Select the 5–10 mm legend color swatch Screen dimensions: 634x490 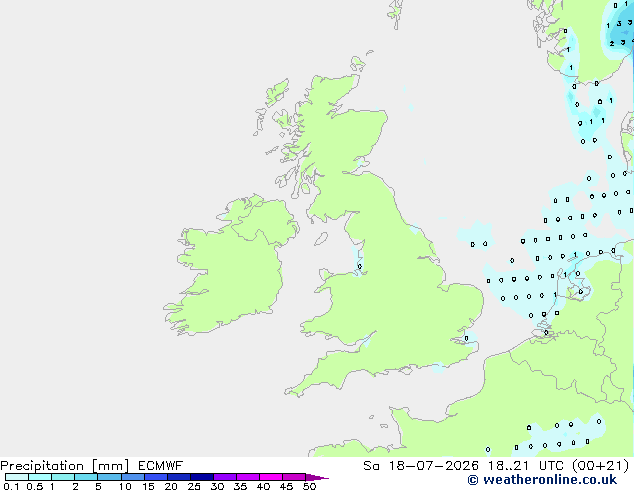109,477
